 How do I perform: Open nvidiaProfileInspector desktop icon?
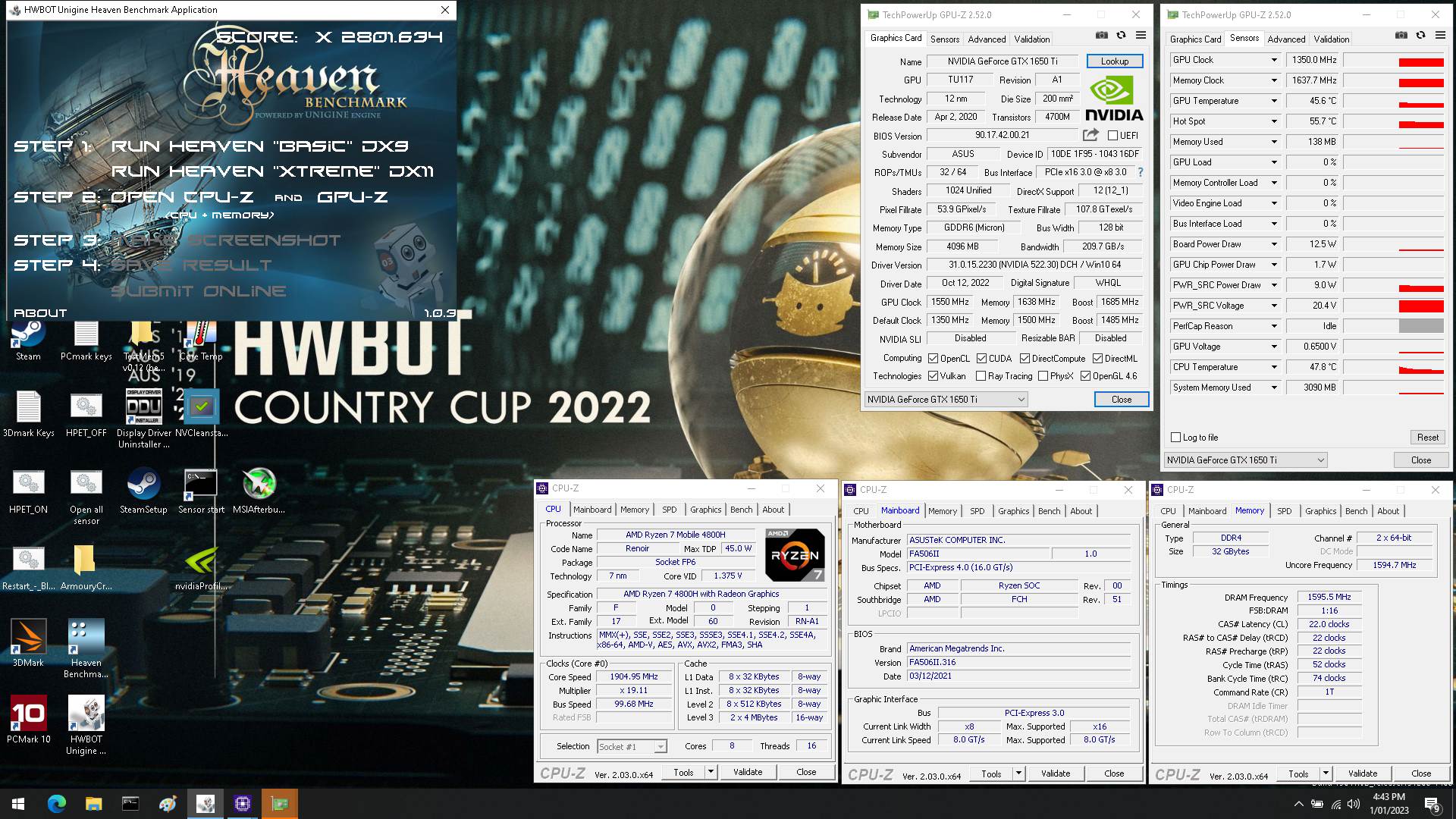click(201, 567)
